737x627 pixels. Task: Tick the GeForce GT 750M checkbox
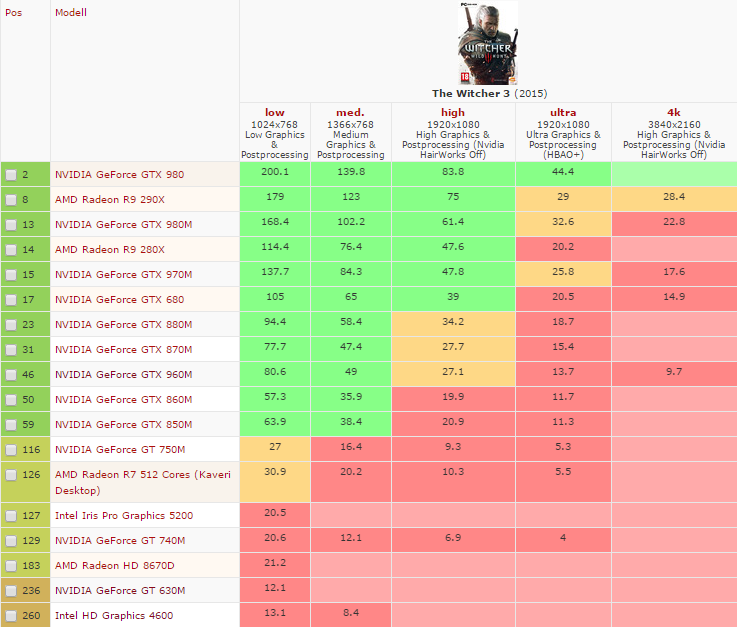11,450
